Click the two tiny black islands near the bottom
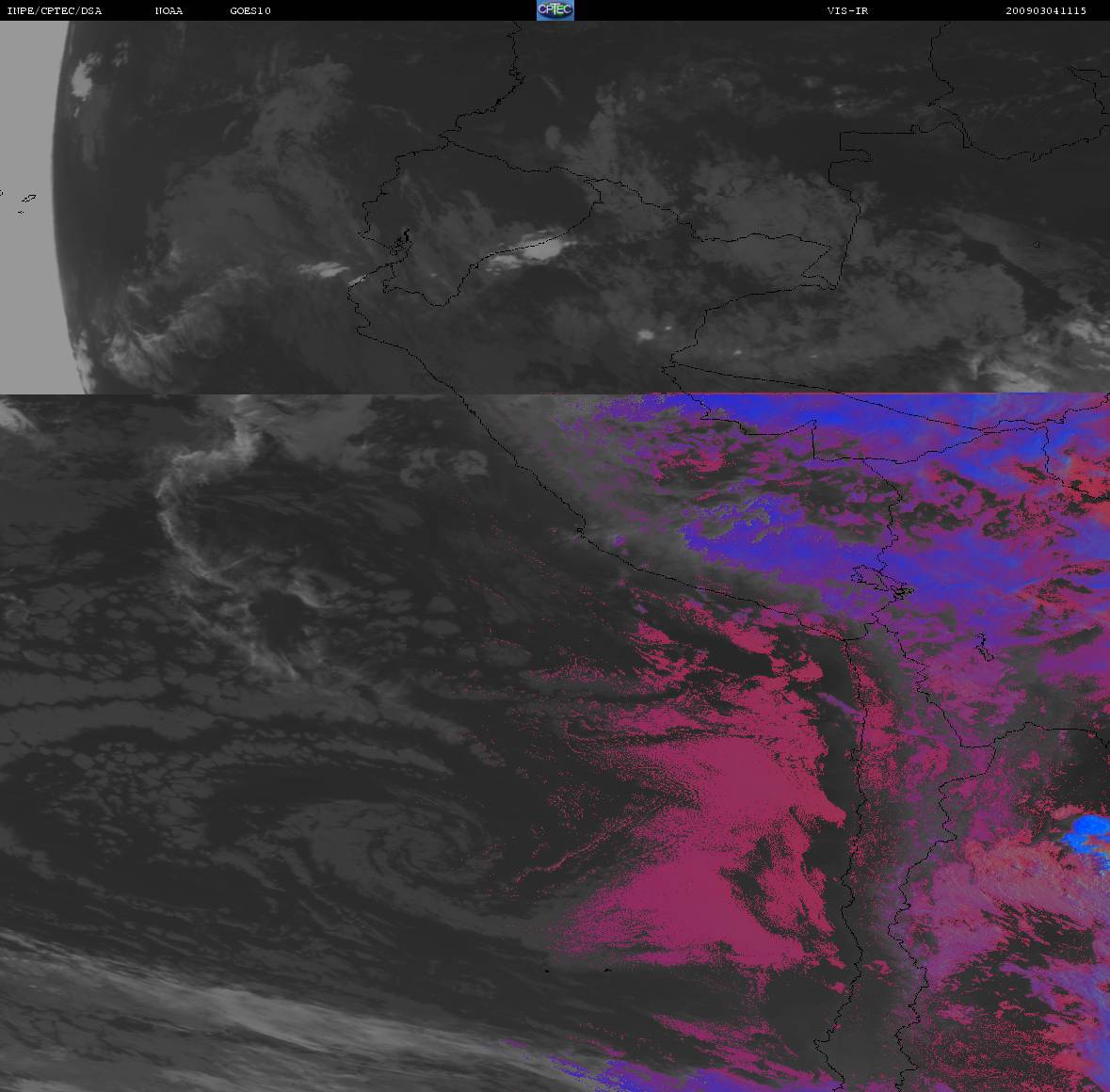Viewport: 1110px width, 1092px height. coord(576,972)
